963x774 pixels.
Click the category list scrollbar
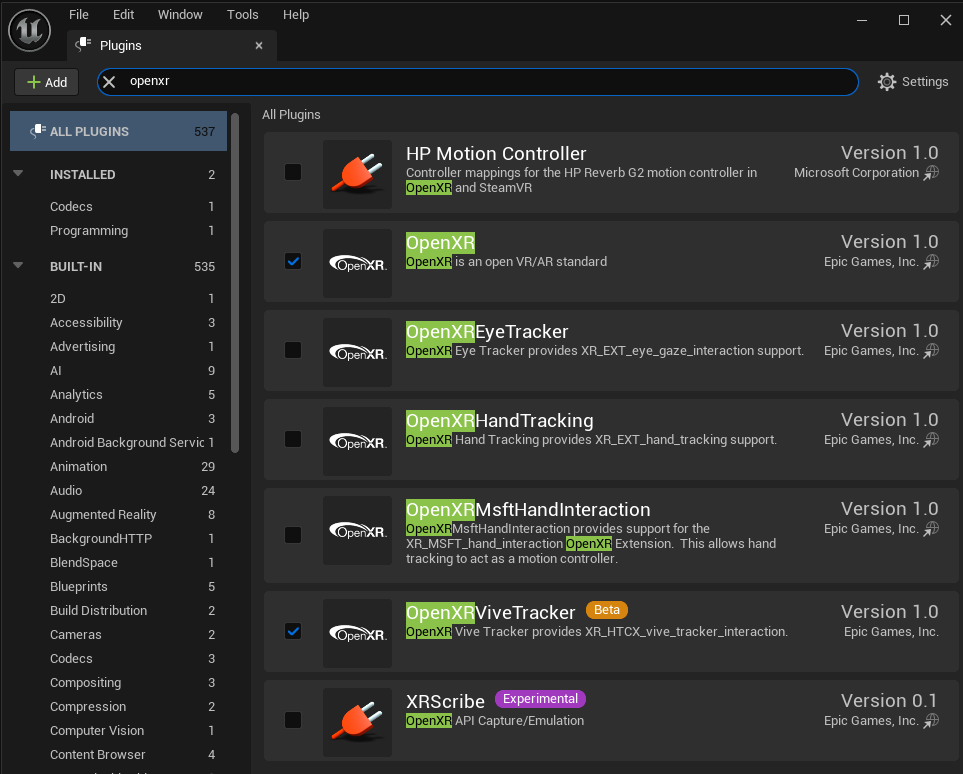point(235,283)
